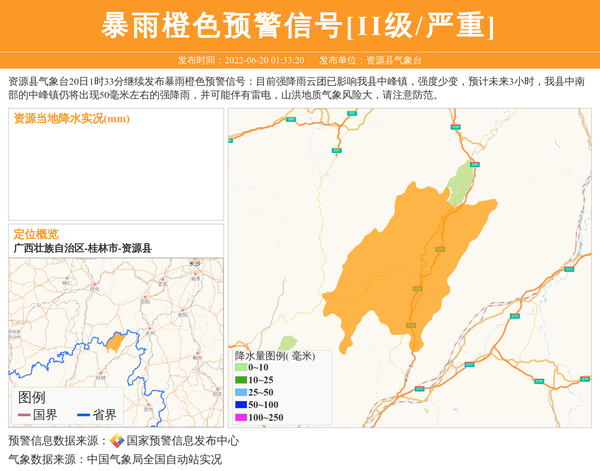Click the 资源当地降水实况(mm) panel heading

tap(72, 119)
